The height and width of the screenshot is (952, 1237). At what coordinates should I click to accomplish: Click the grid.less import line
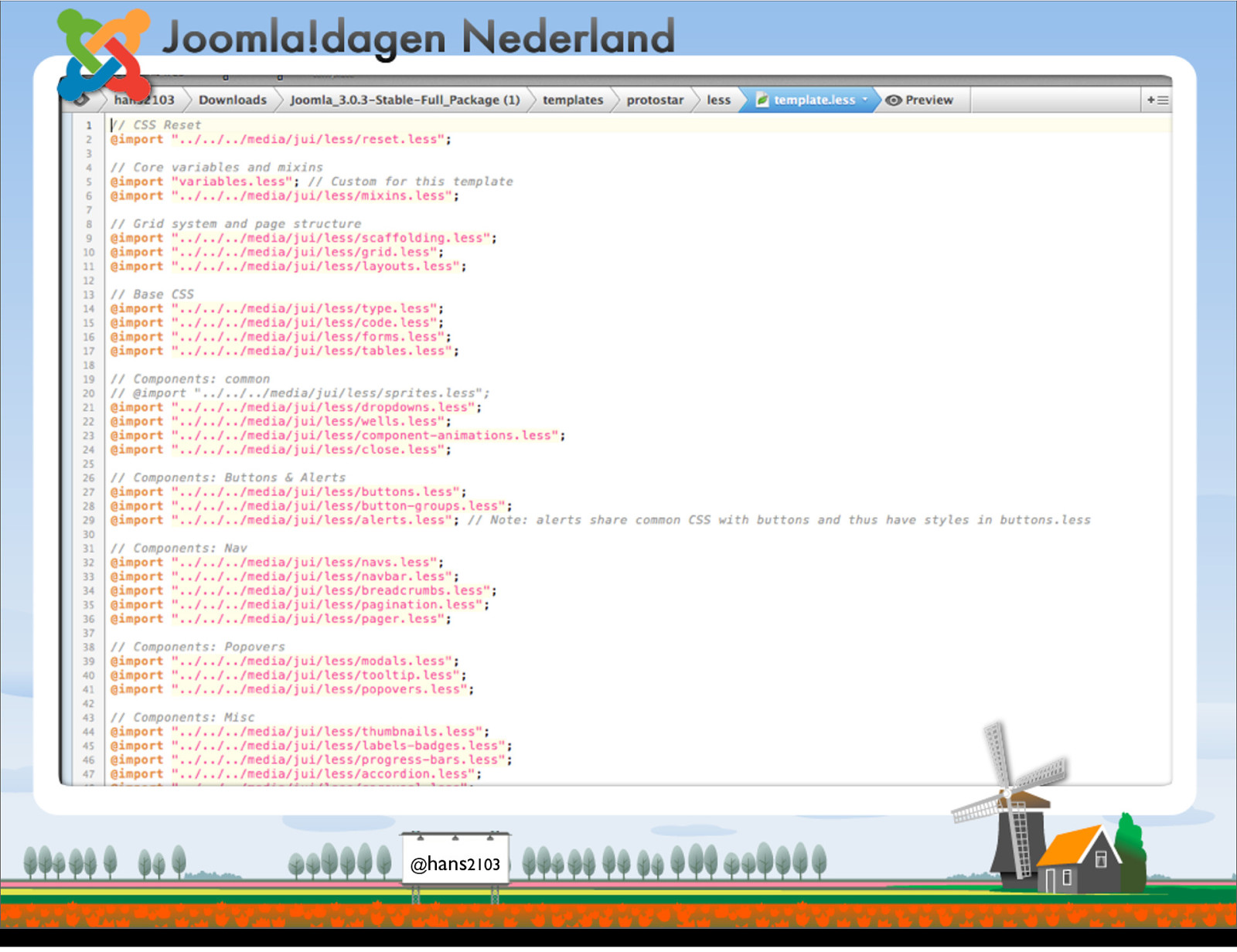(277, 252)
